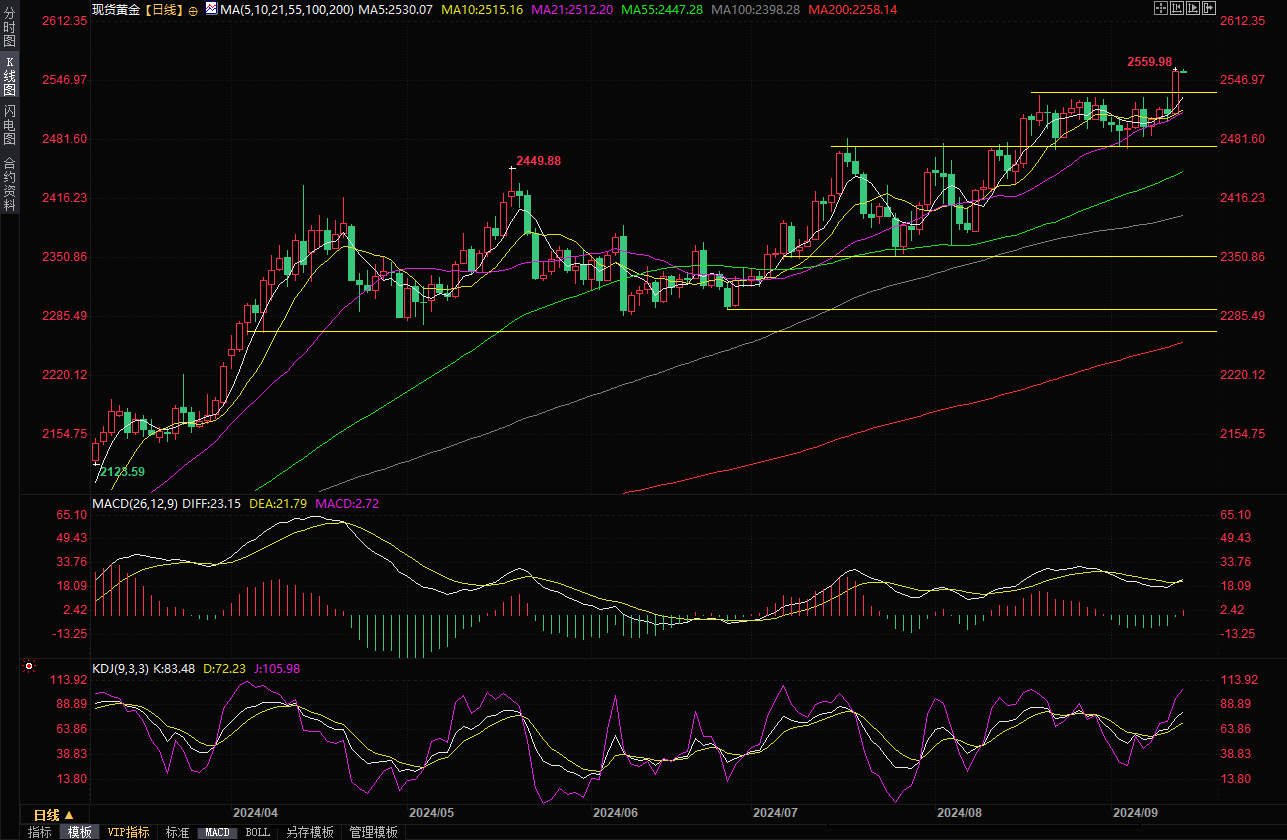The height and width of the screenshot is (840, 1287).
Task: Open the 合约资料 side tab
Action: pyautogui.click(x=9, y=183)
